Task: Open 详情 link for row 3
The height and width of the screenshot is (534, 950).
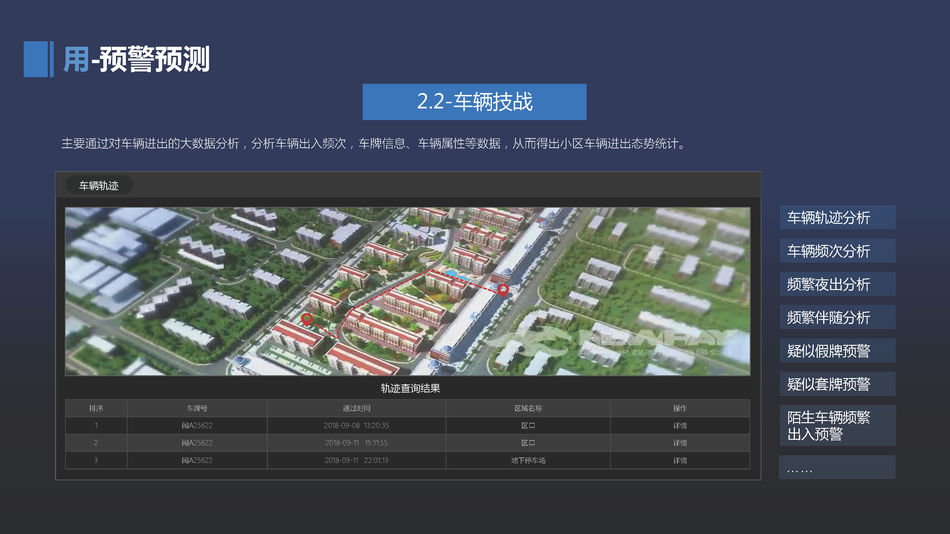Action: [680, 461]
